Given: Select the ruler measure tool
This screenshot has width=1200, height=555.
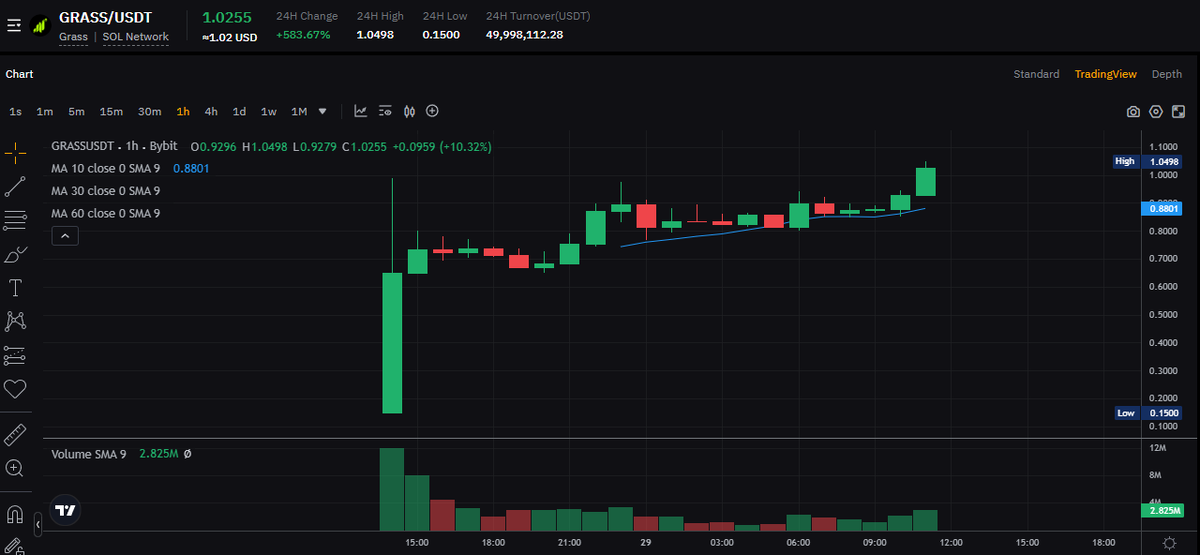Looking at the screenshot, I should pyautogui.click(x=15, y=435).
